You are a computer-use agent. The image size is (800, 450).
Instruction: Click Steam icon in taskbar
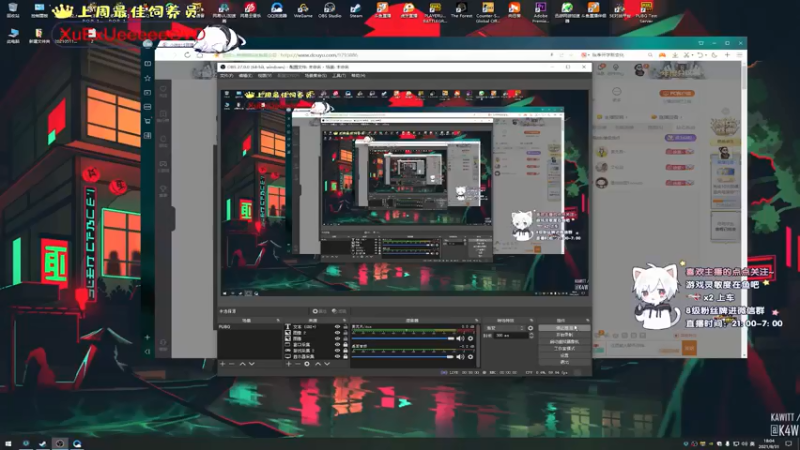[42, 443]
